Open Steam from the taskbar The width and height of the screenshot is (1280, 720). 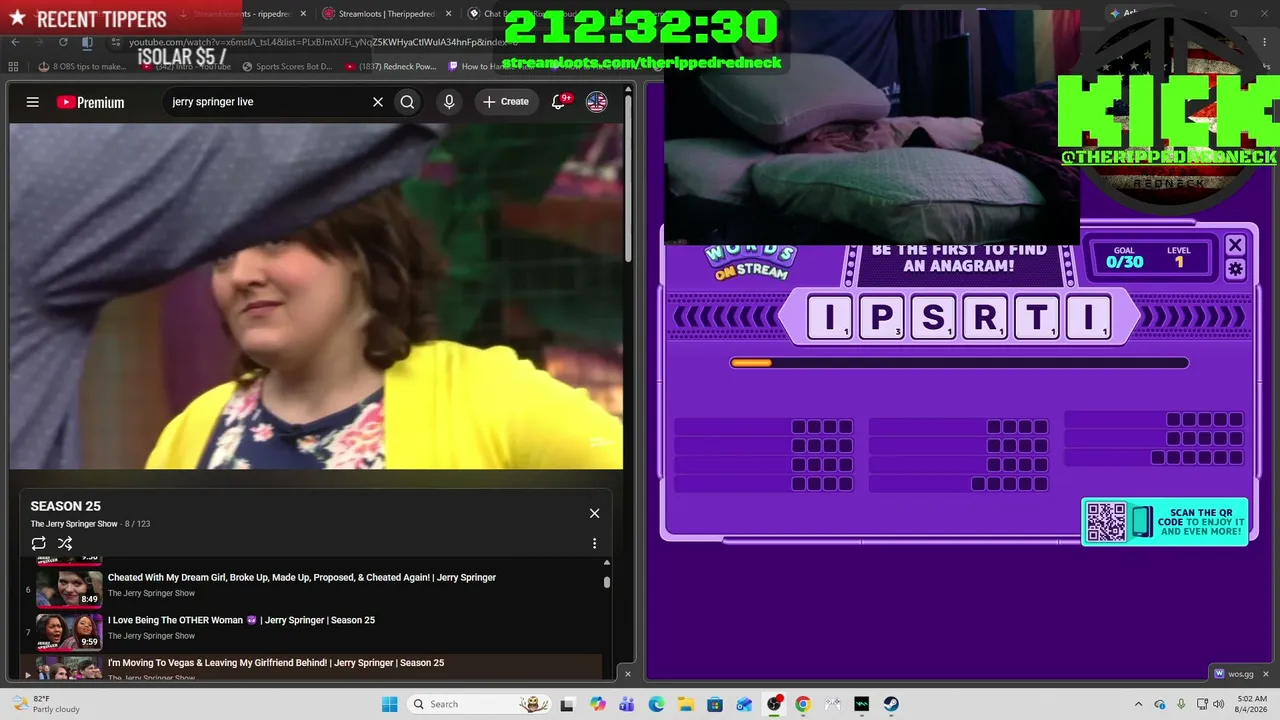[891, 704]
